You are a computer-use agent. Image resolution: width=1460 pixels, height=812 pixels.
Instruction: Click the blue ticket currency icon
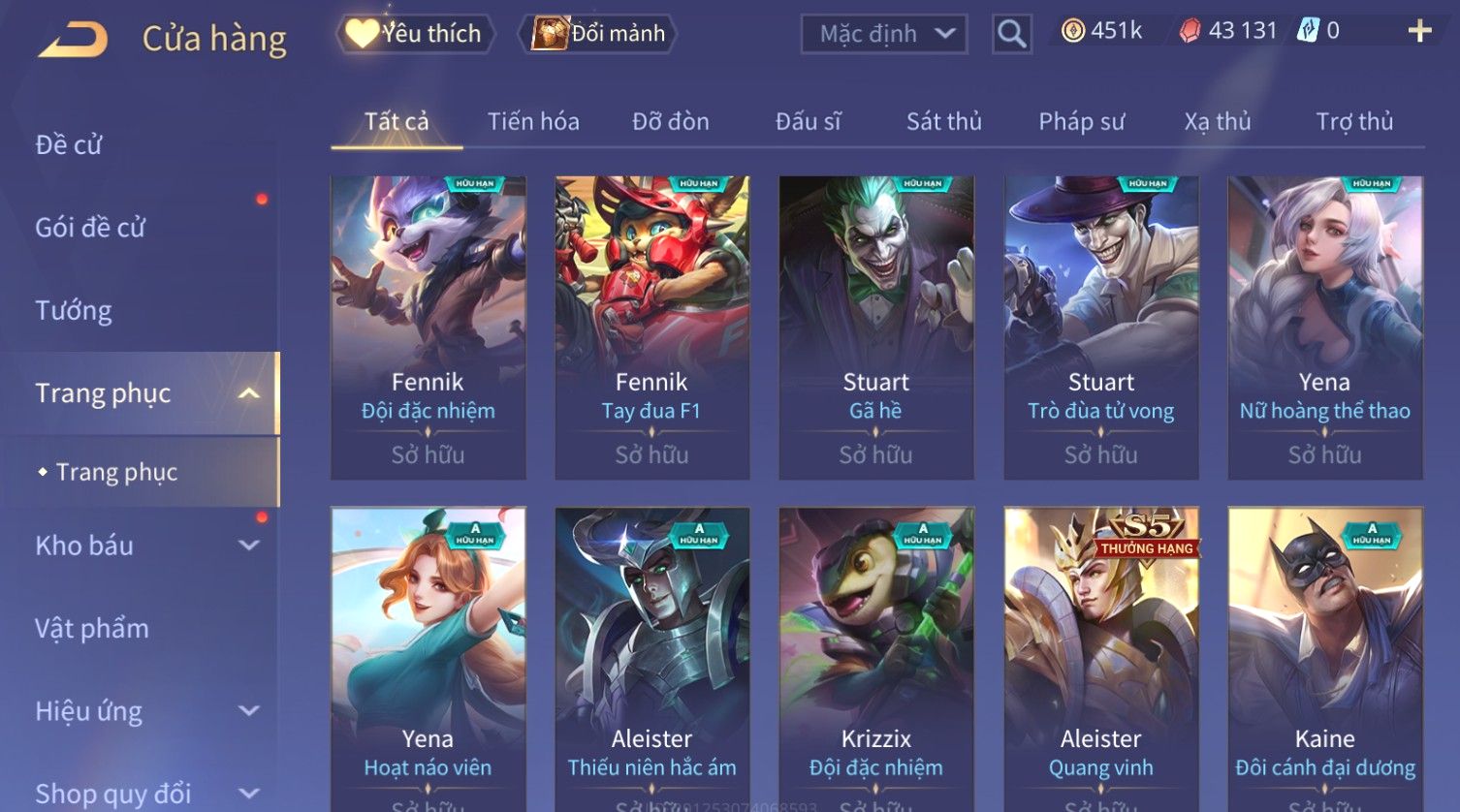coord(1308,31)
